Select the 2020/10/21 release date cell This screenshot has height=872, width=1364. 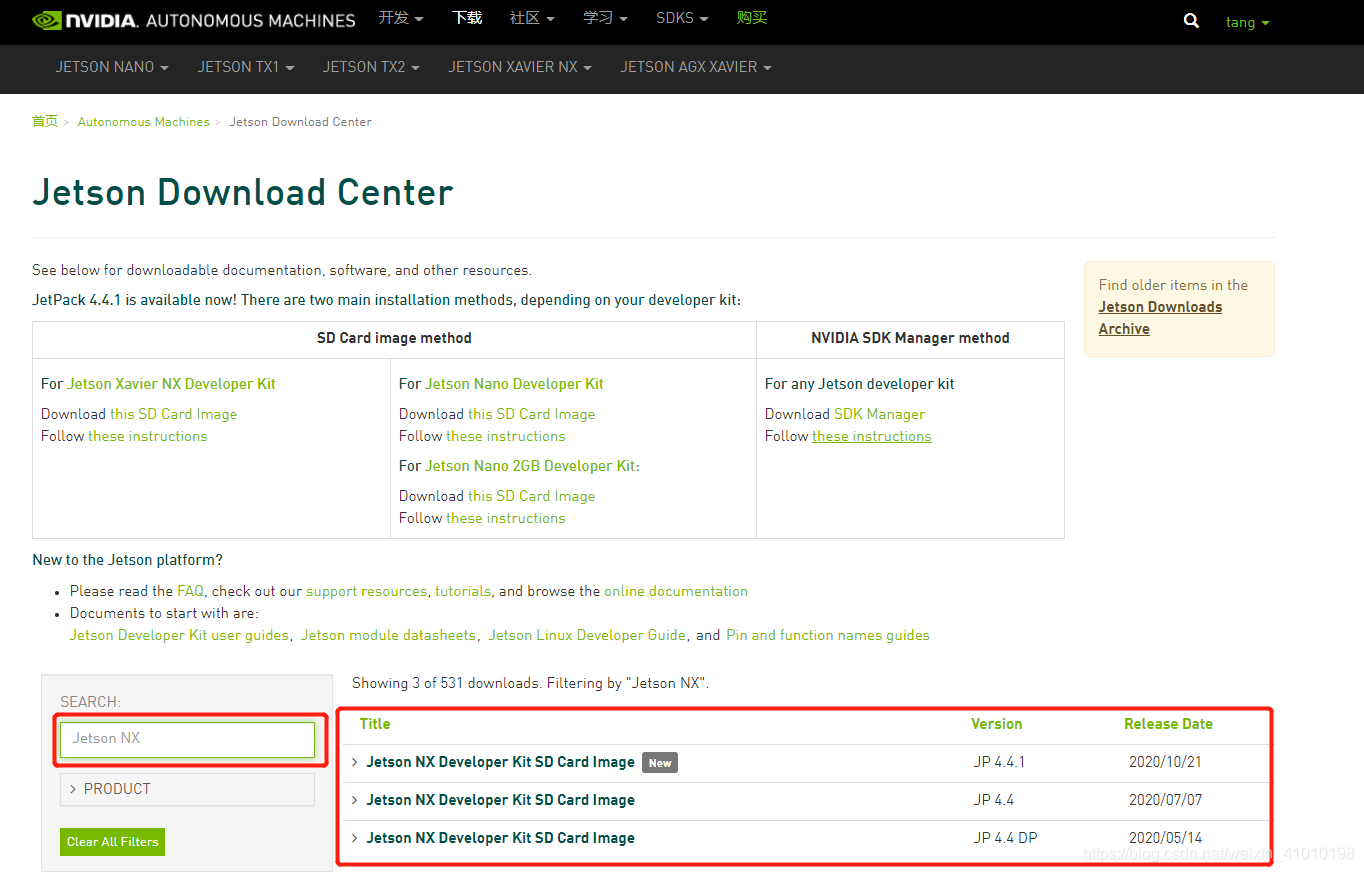(1165, 762)
